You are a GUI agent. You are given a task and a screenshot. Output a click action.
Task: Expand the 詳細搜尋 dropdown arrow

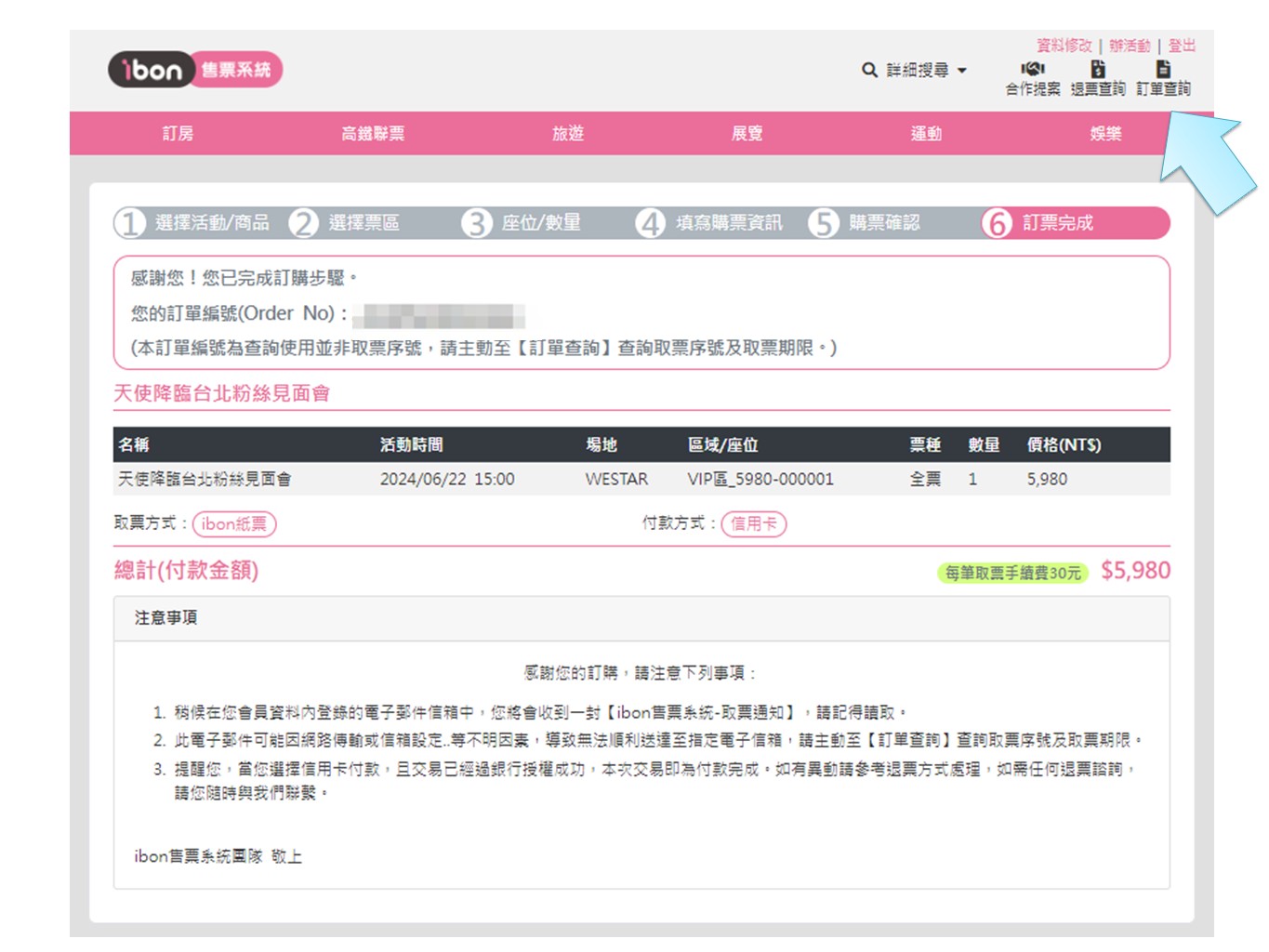[x=962, y=71]
